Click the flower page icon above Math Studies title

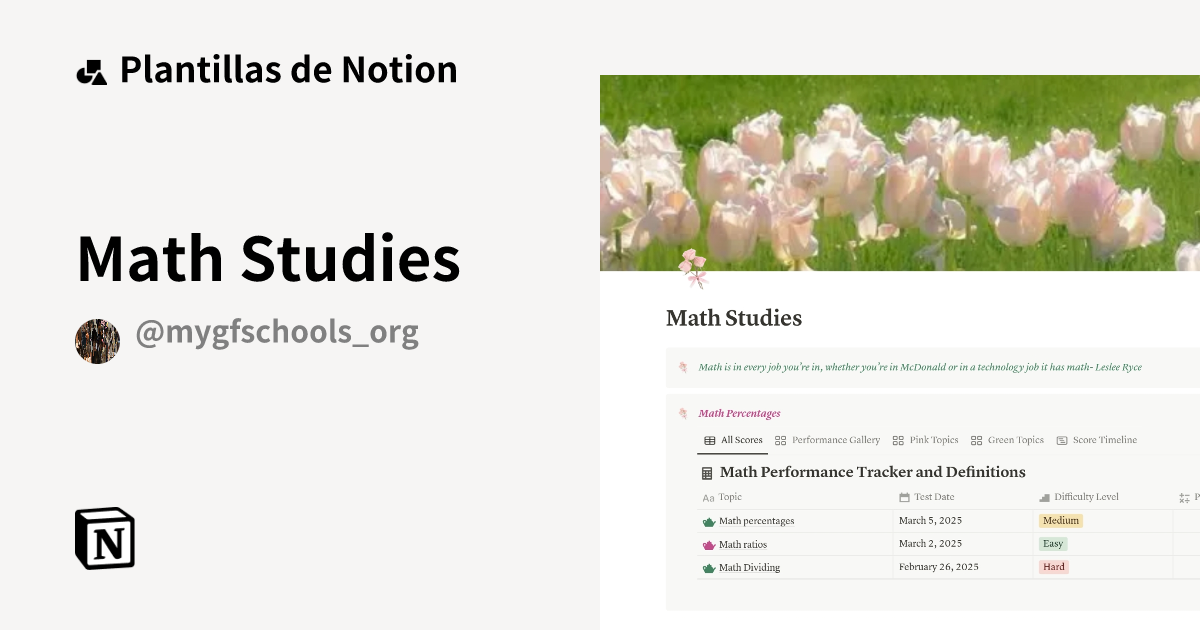pyautogui.click(x=697, y=268)
